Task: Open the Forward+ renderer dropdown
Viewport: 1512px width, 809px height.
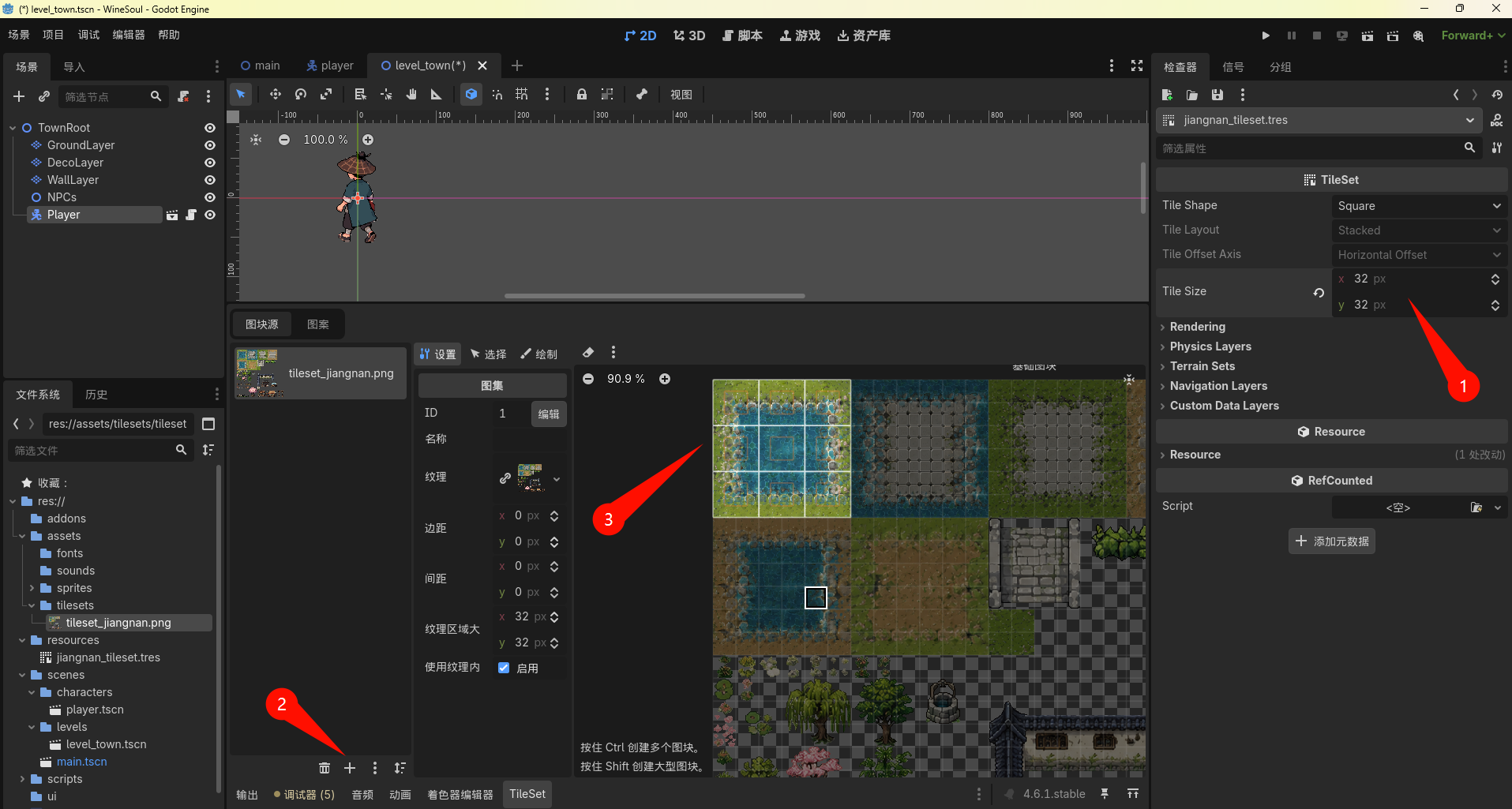Action: 1473,36
